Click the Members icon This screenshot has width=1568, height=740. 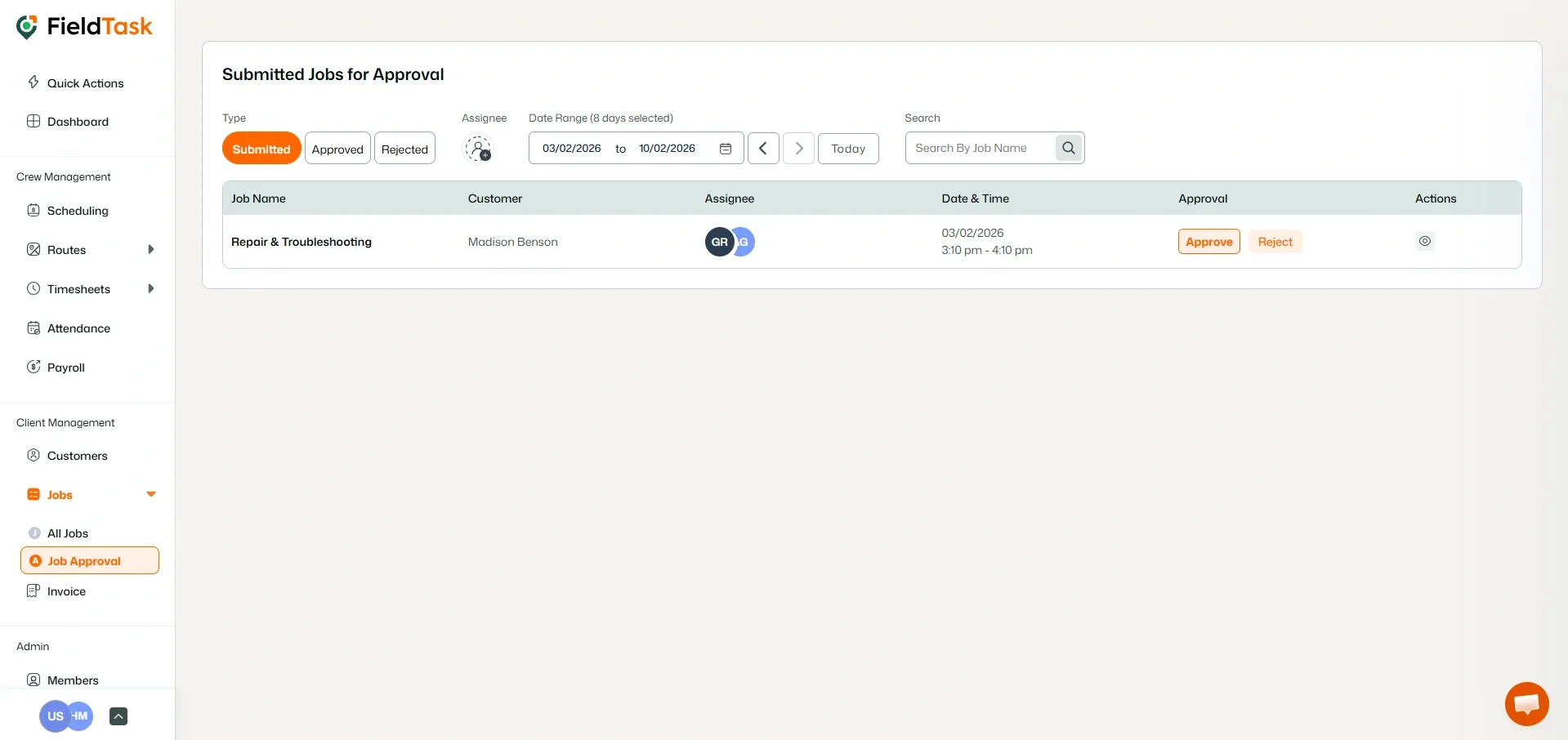pyautogui.click(x=34, y=680)
